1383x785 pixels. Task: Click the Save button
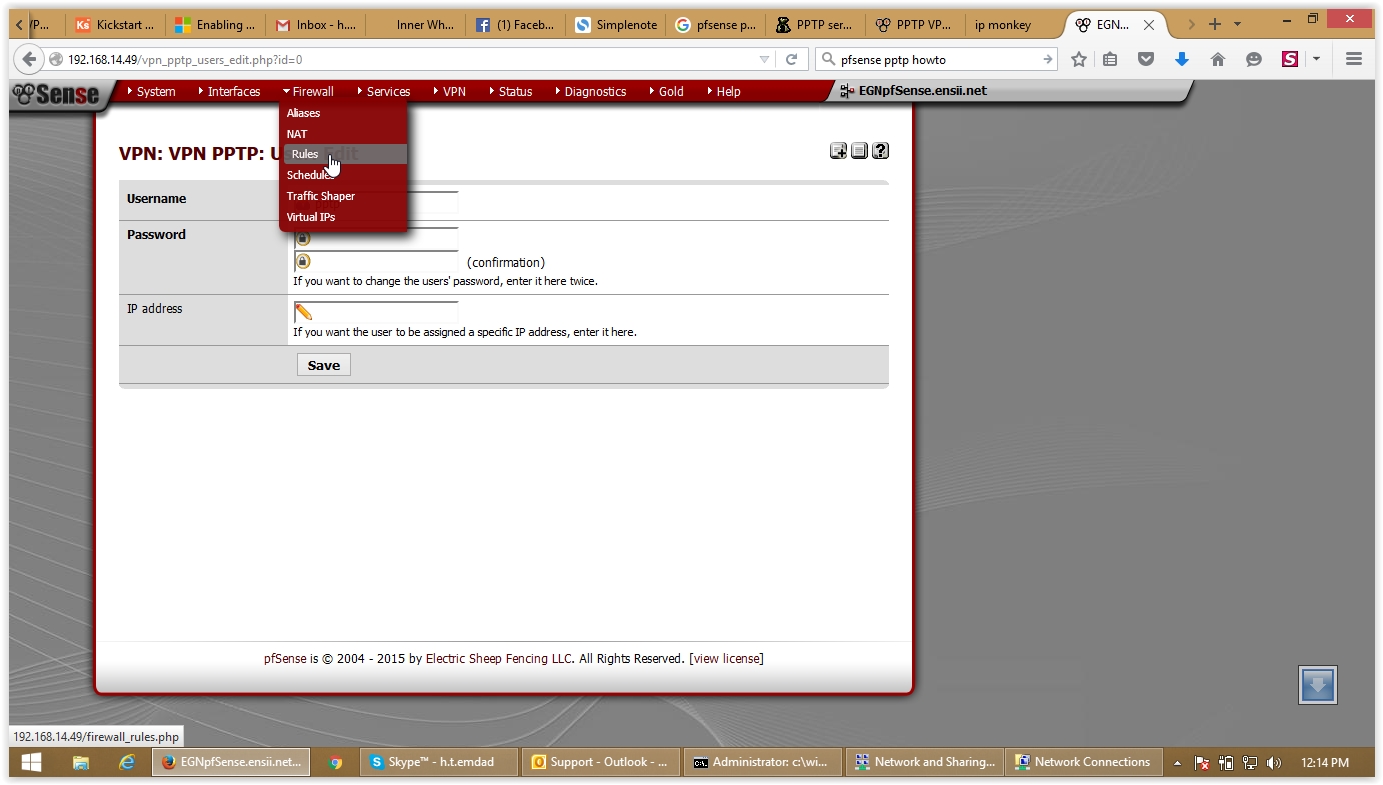coord(324,365)
